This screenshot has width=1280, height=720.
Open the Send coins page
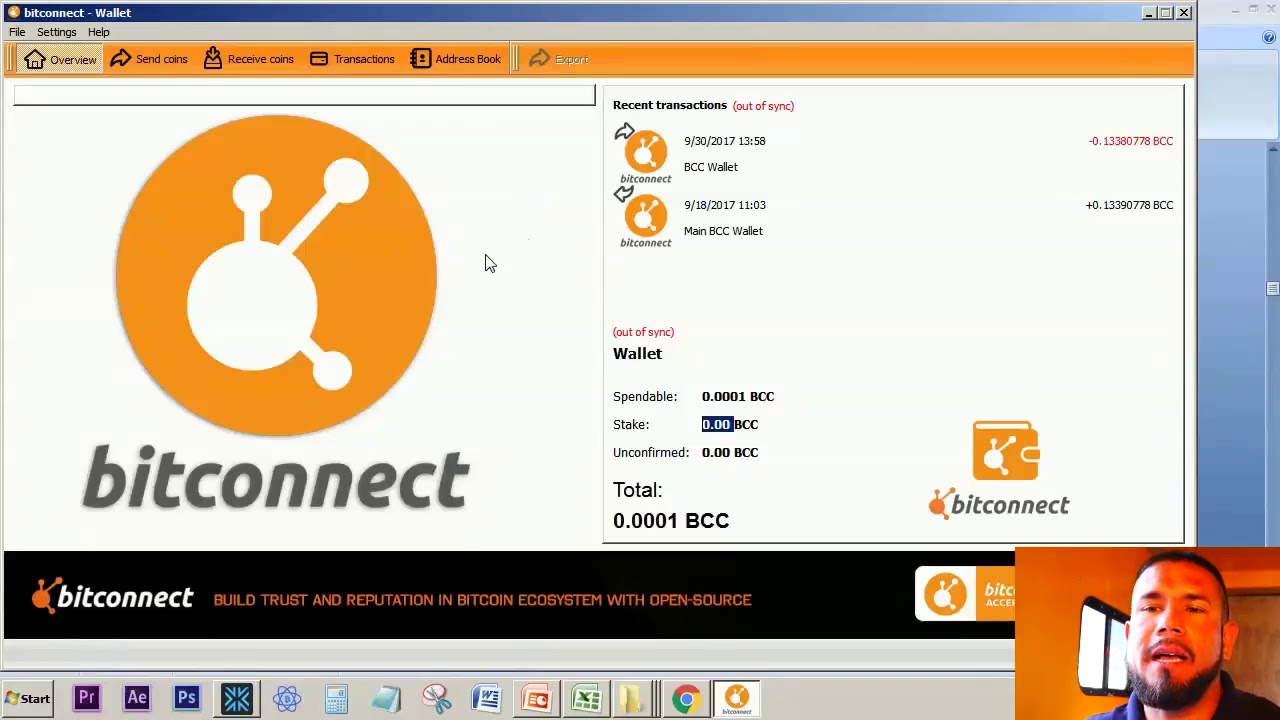[149, 59]
